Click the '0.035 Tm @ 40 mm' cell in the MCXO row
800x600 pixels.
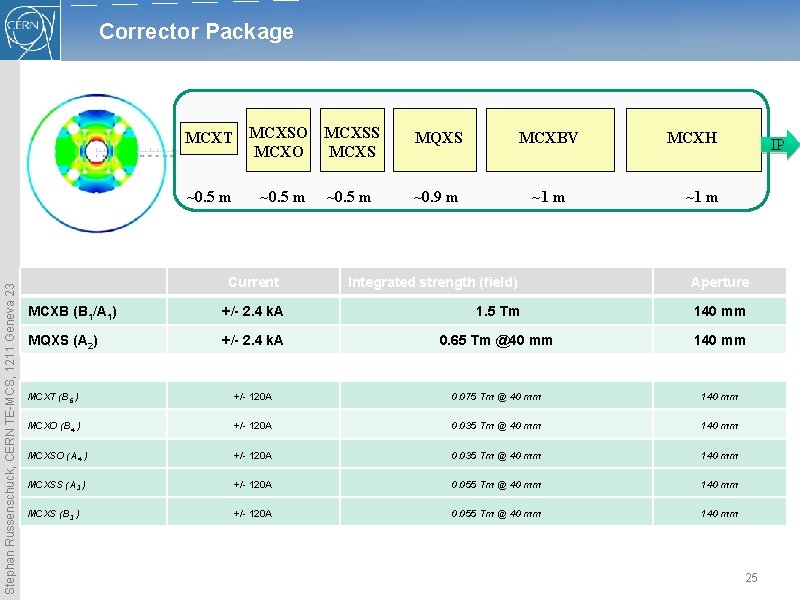click(496, 425)
